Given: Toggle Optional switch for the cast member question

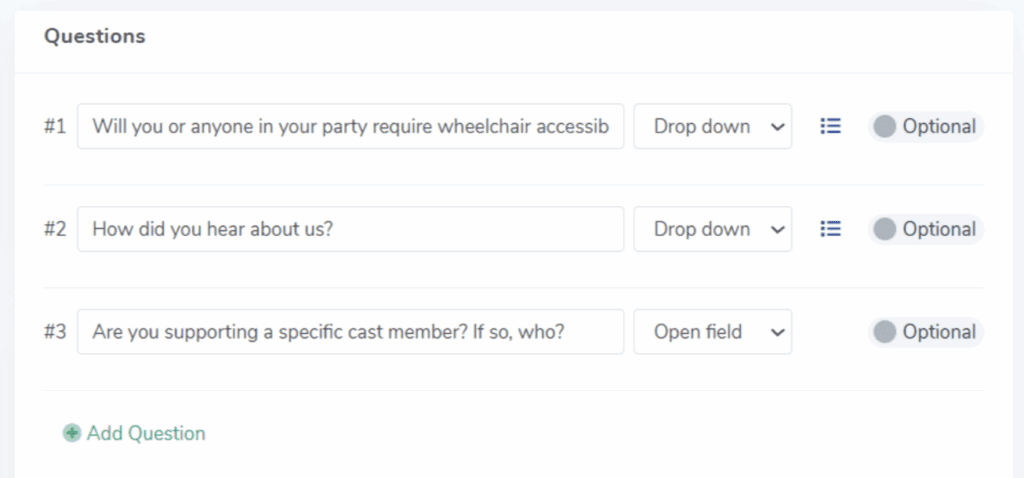Looking at the screenshot, I should 885,332.
